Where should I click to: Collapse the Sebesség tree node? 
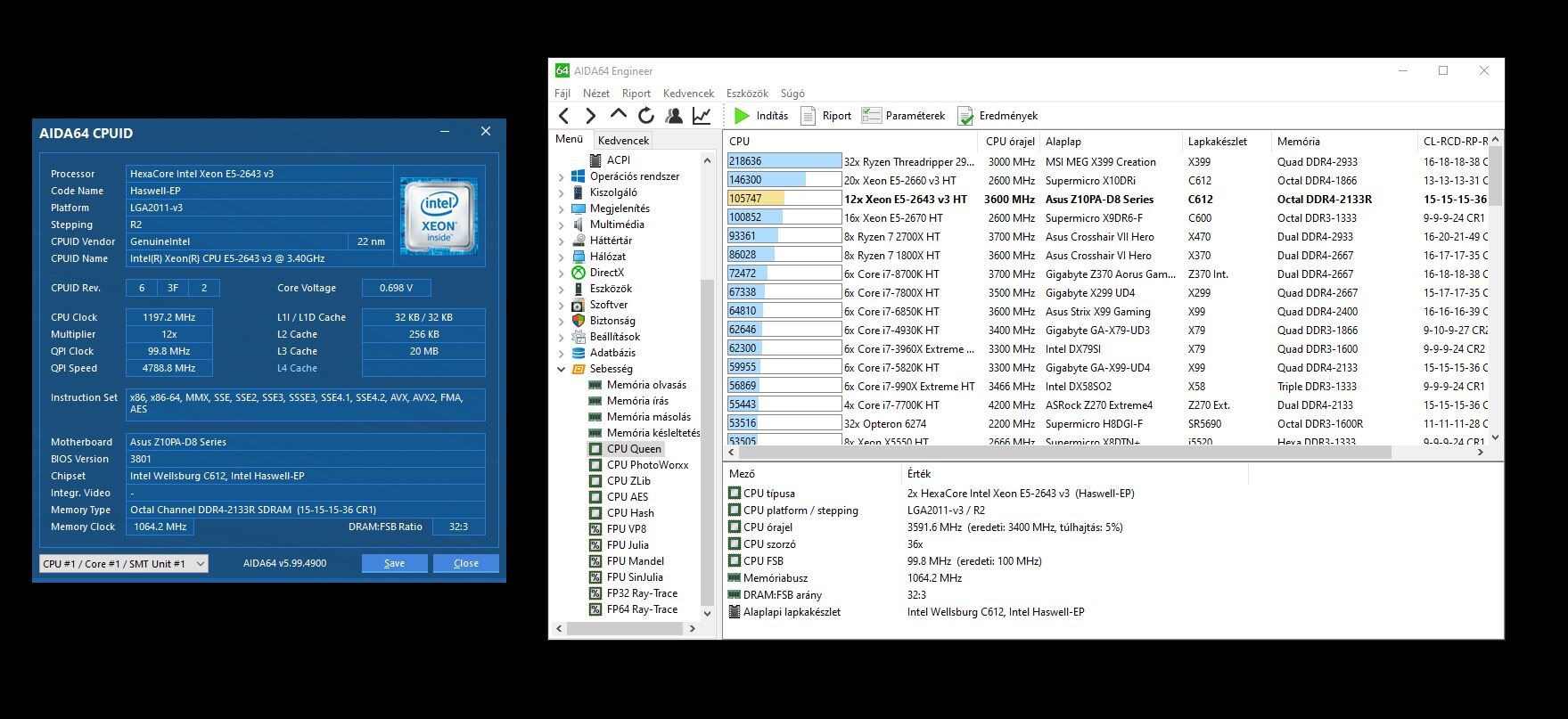562,369
